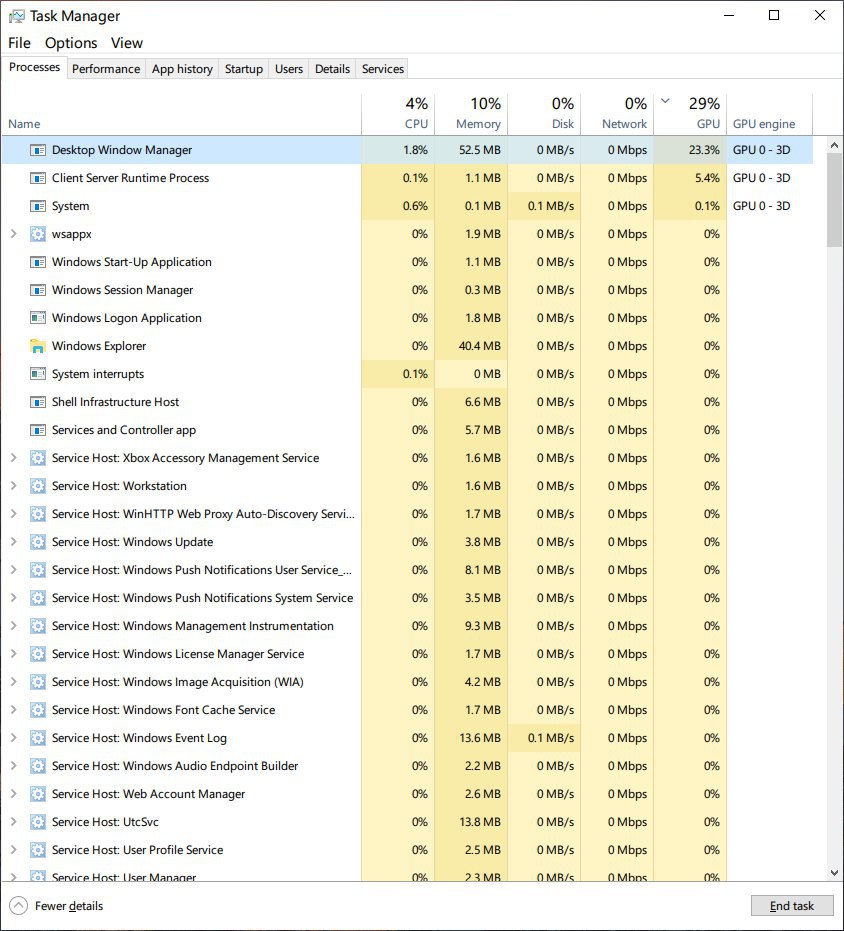Expand the wsappx process group
The width and height of the screenshot is (844, 931).
tap(13, 234)
